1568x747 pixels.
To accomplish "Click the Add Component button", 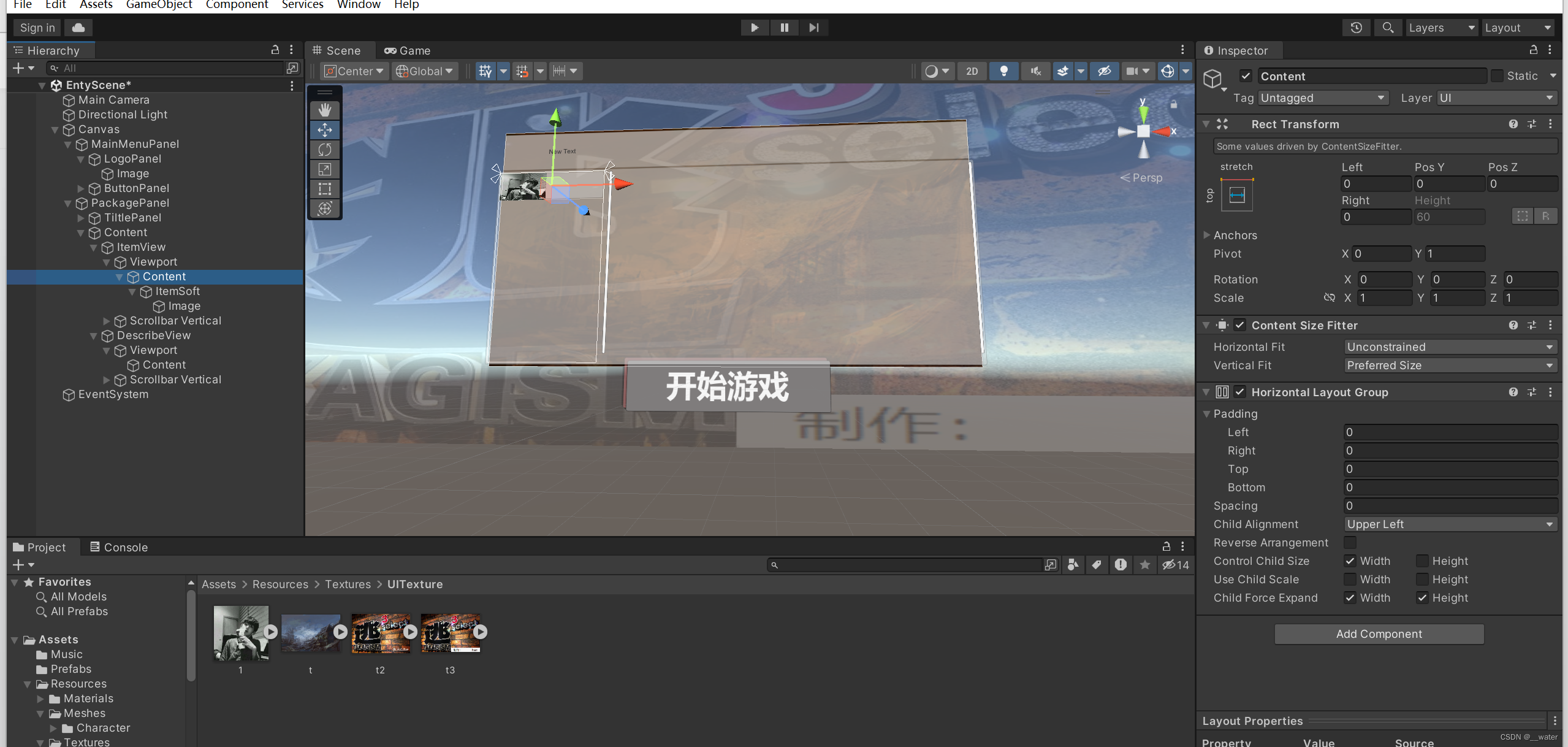I will 1379,634.
